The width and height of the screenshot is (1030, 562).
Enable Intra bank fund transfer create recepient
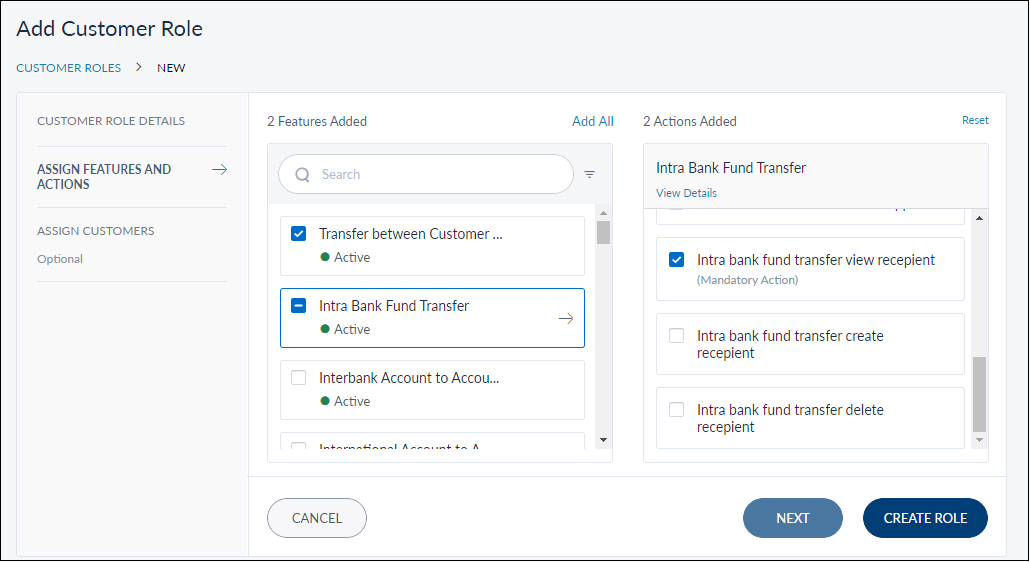pyautogui.click(x=677, y=336)
